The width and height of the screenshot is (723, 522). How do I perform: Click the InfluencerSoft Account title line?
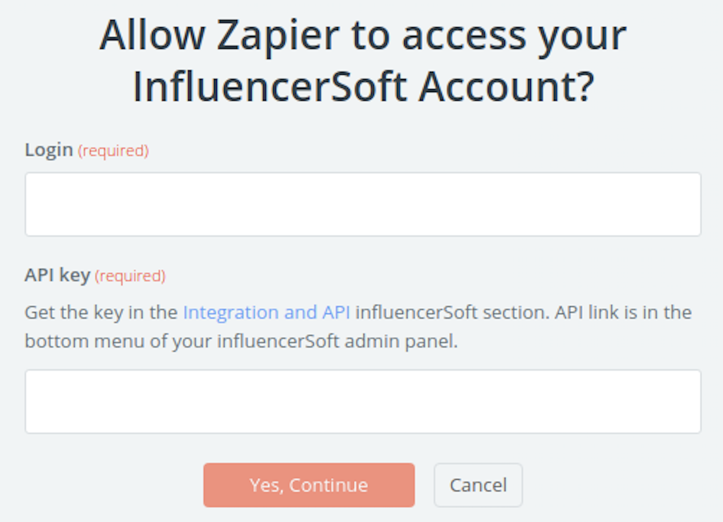pyautogui.click(x=362, y=87)
